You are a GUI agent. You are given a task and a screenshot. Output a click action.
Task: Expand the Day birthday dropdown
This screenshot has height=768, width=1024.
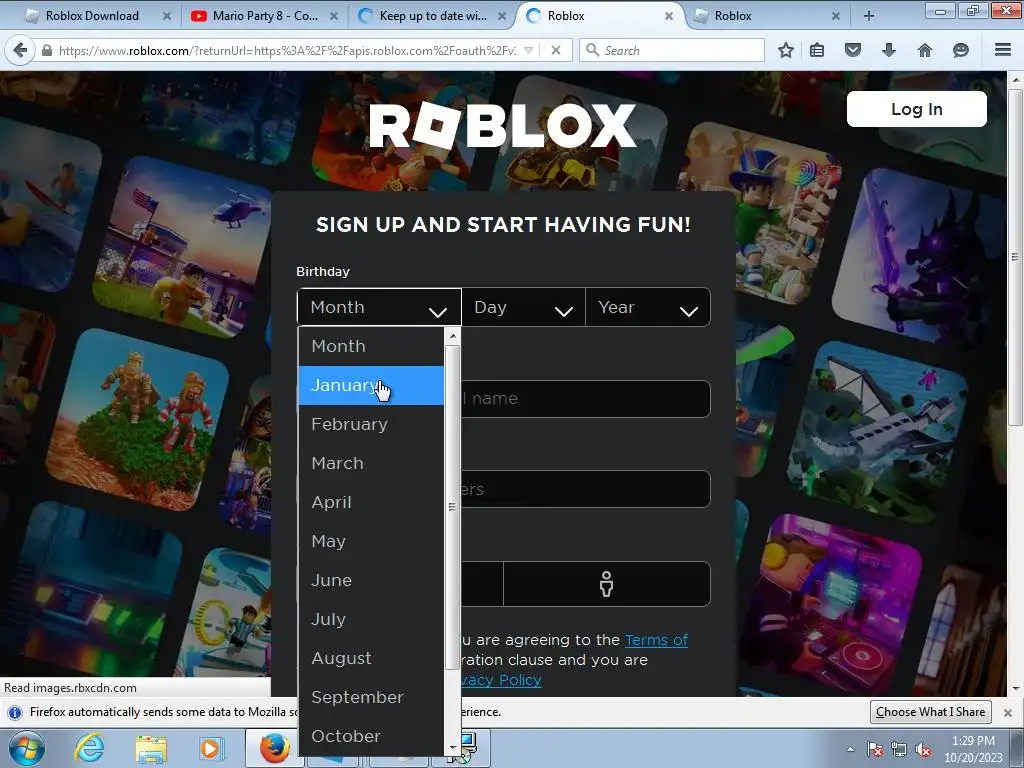click(x=524, y=307)
